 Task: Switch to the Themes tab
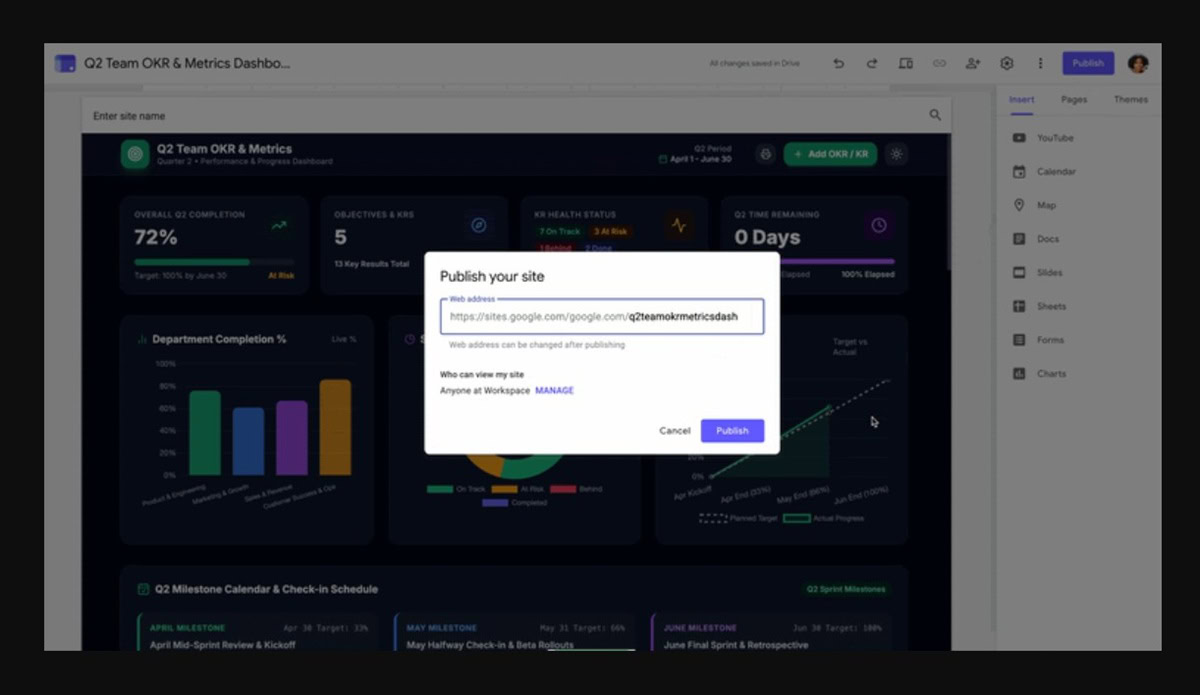tap(1131, 100)
